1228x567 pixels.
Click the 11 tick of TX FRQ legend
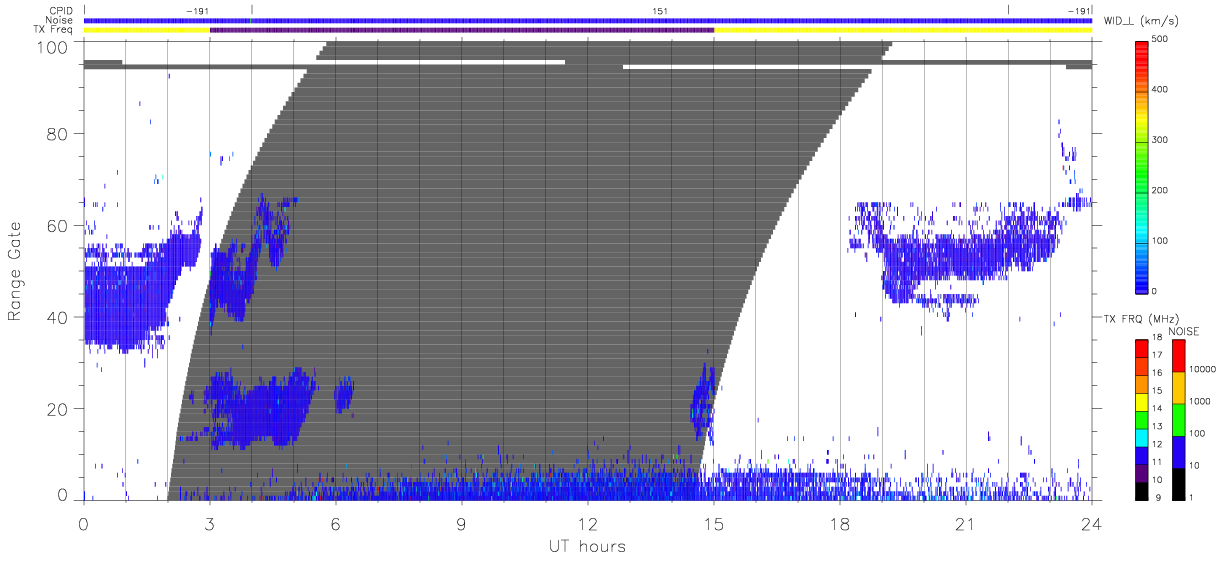(x=1157, y=462)
